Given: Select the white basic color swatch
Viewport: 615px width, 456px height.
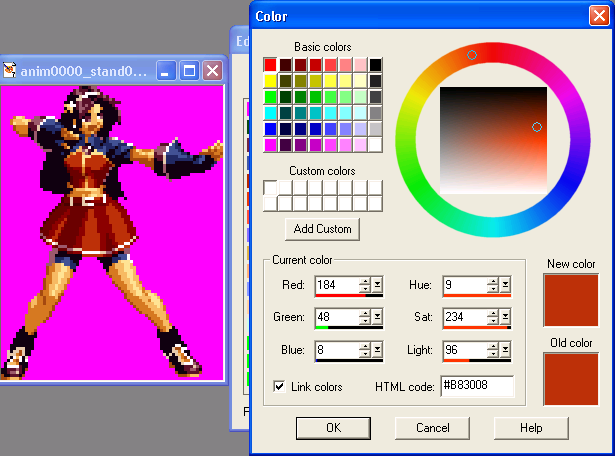Looking at the screenshot, I should click(x=375, y=145).
